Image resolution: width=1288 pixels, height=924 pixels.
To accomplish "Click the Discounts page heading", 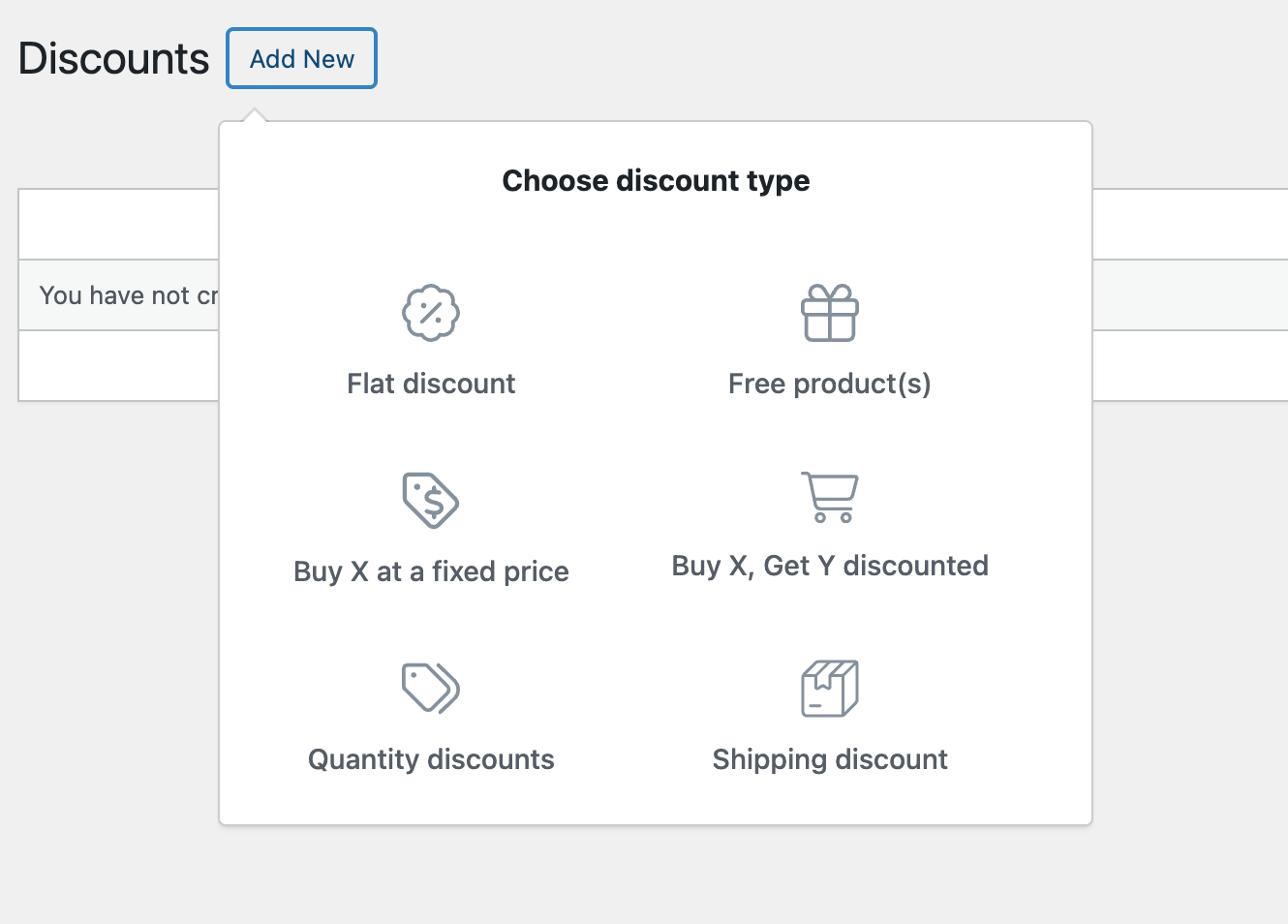I will (x=113, y=59).
